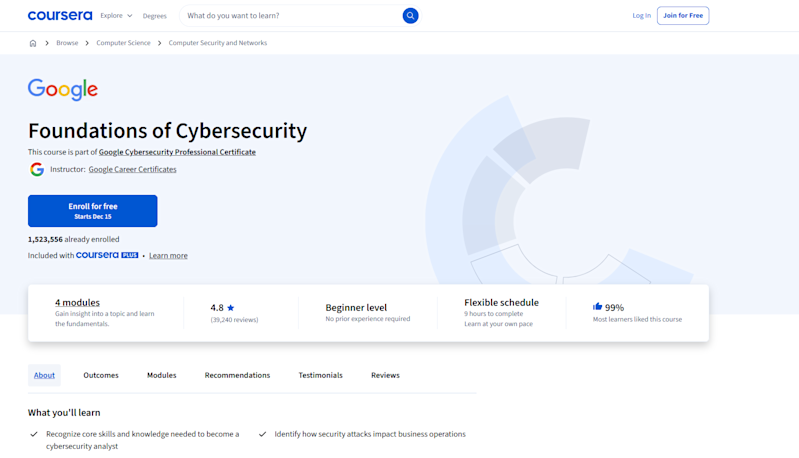Click the 'Flexible schedule' text

[x=501, y=303]
